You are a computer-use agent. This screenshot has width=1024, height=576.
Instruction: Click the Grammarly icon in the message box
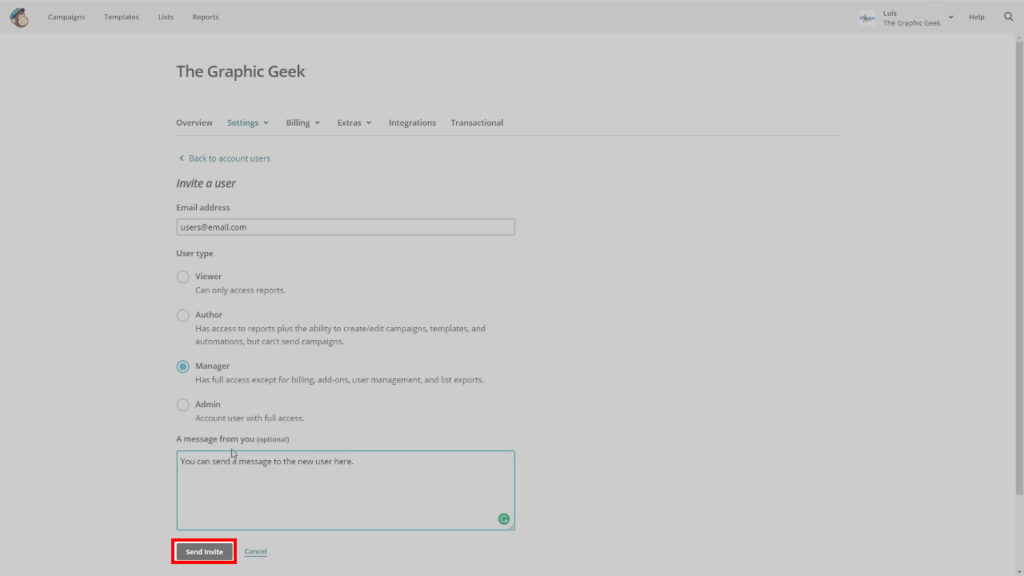click(x=504, y=519)
